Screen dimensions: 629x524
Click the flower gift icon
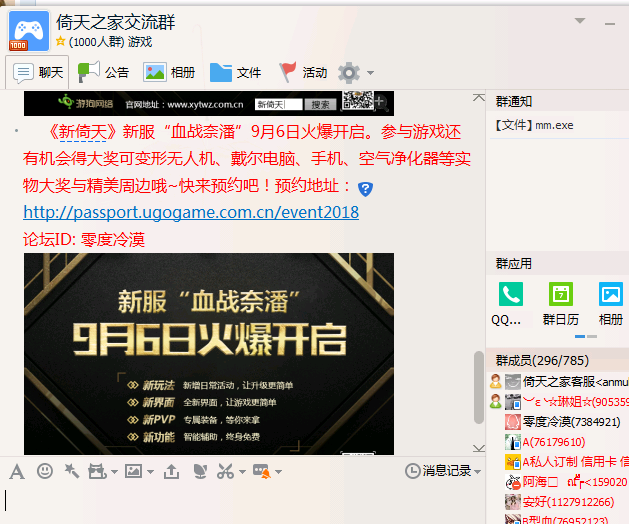click(200, 471)
